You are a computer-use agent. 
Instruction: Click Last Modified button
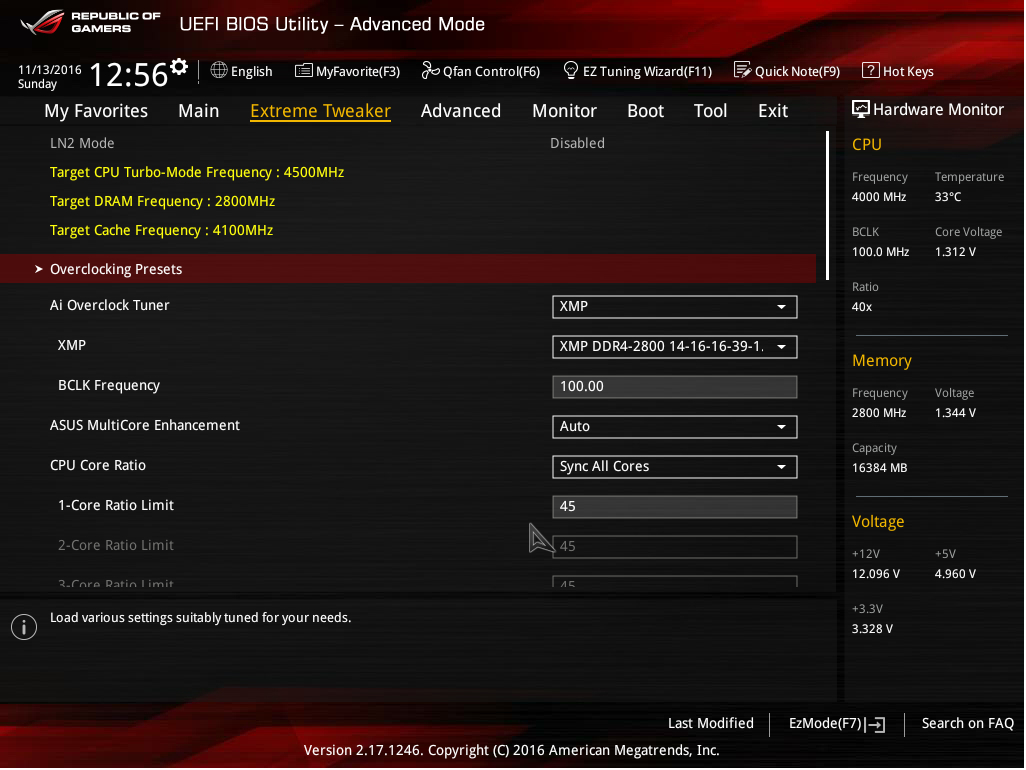coord(711,723)
